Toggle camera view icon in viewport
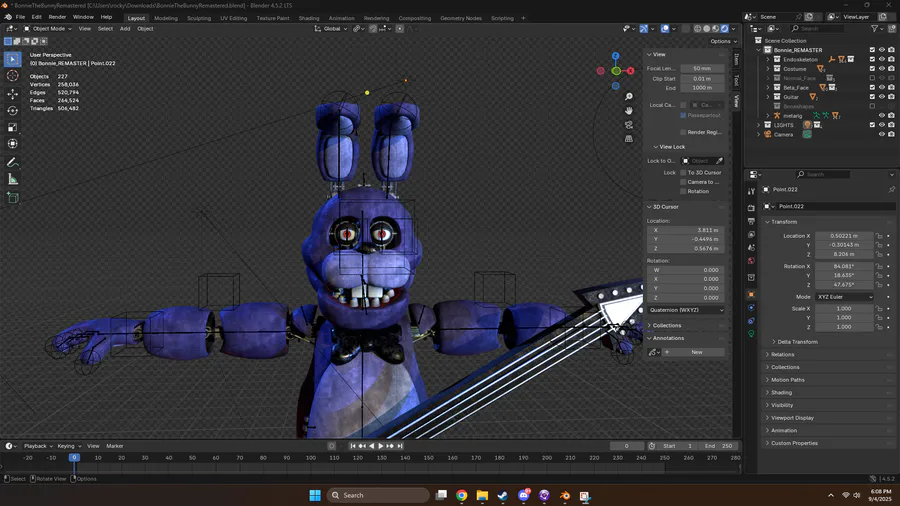 point(629,124)
